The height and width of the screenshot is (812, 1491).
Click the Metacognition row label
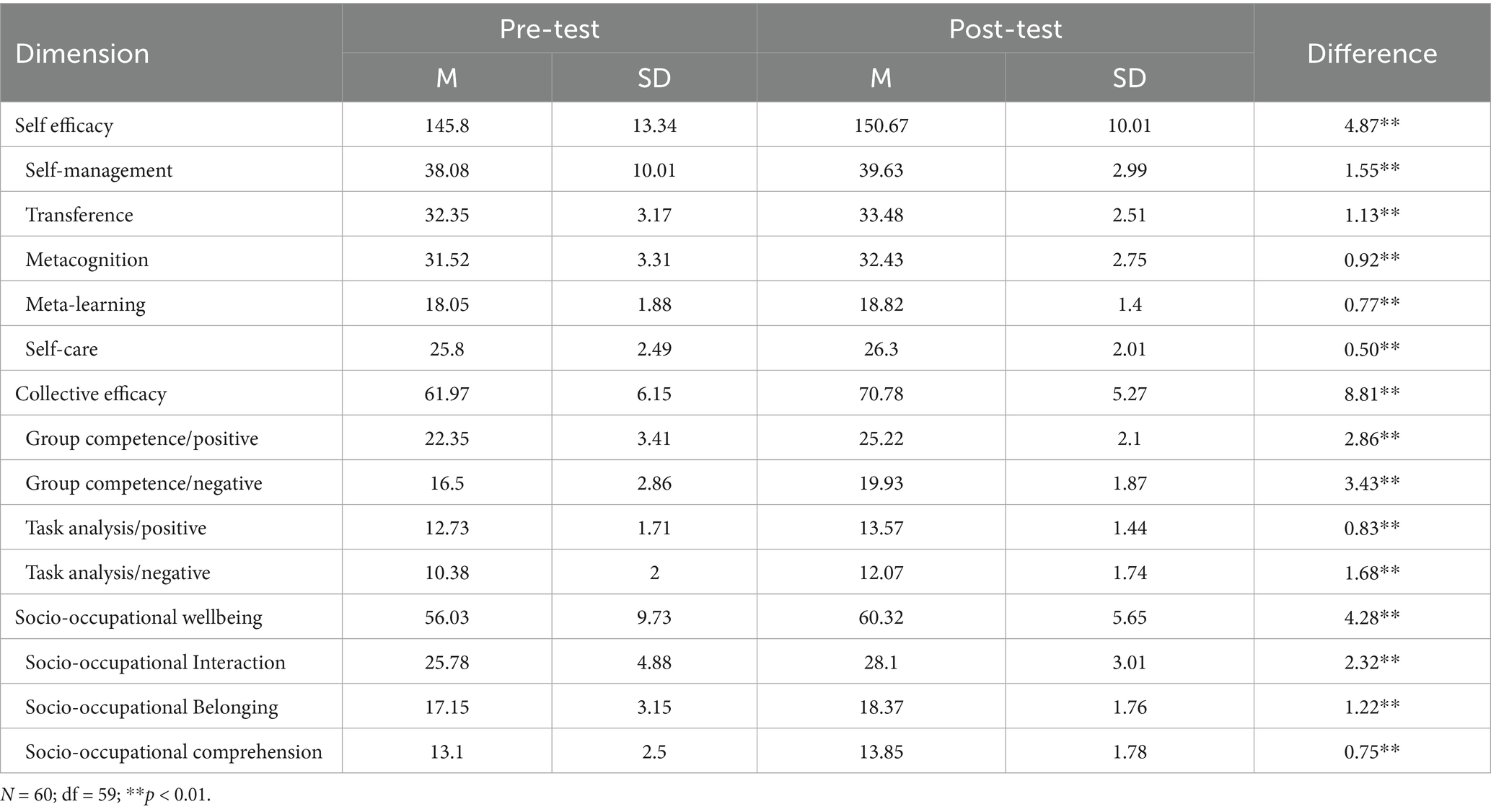(x=87, y=260)
